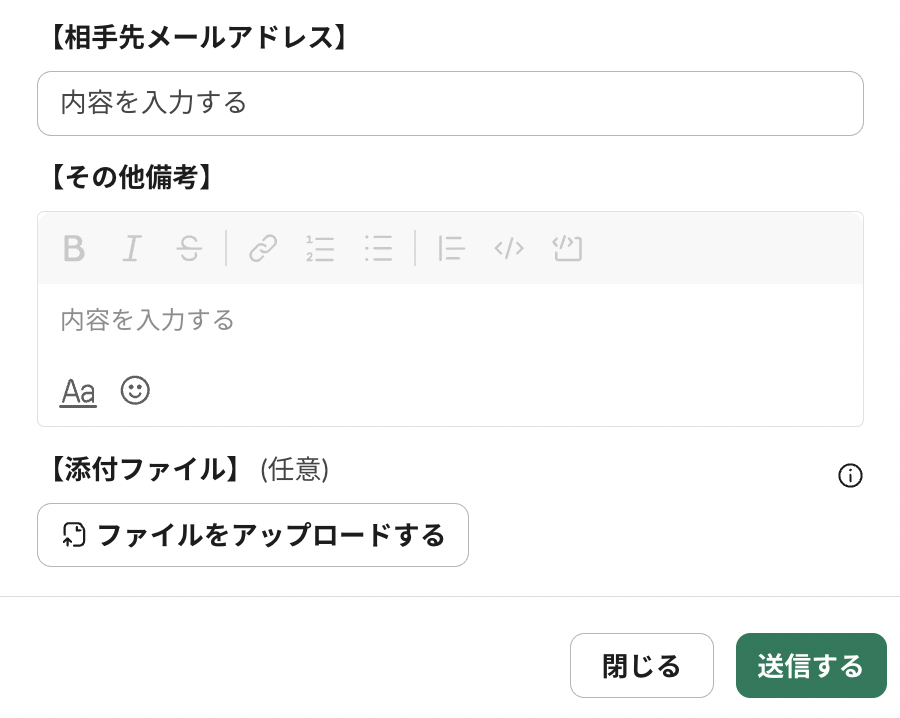This screenshot has height=718, width=900.
Task: Focus the 相手先メールアドレス input field
Action: 450,103
